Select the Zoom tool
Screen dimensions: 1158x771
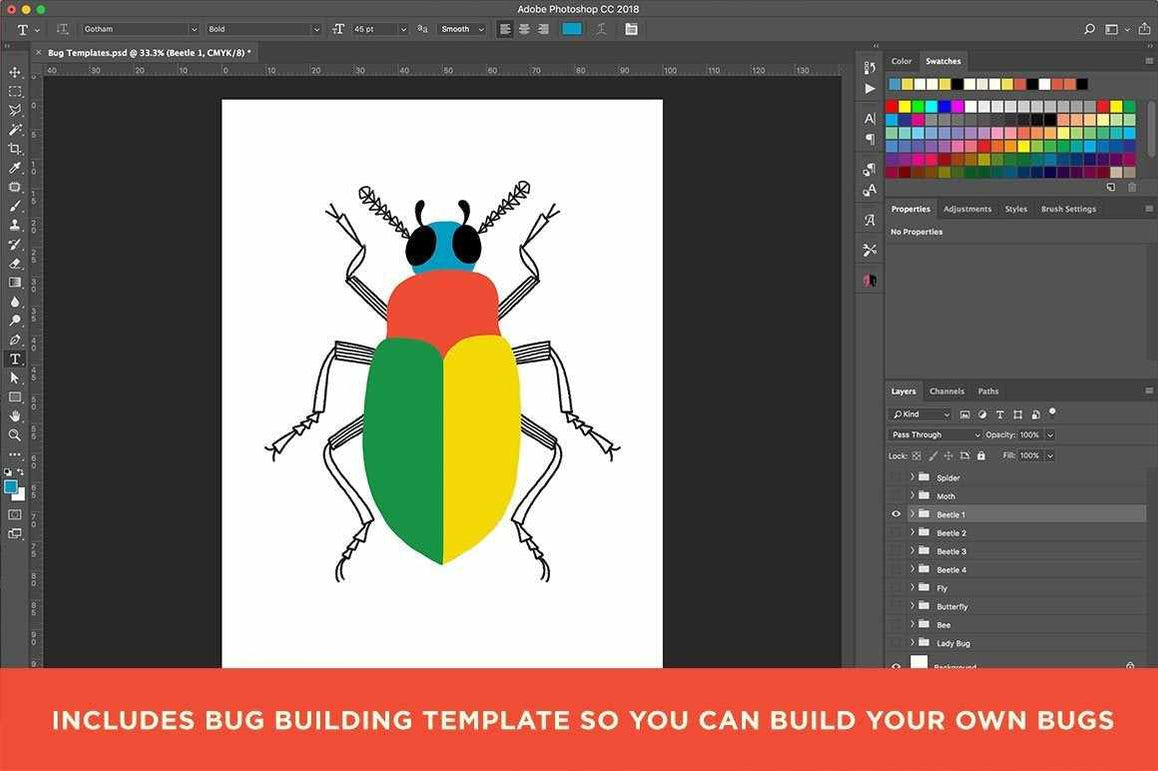pos(15,435)
